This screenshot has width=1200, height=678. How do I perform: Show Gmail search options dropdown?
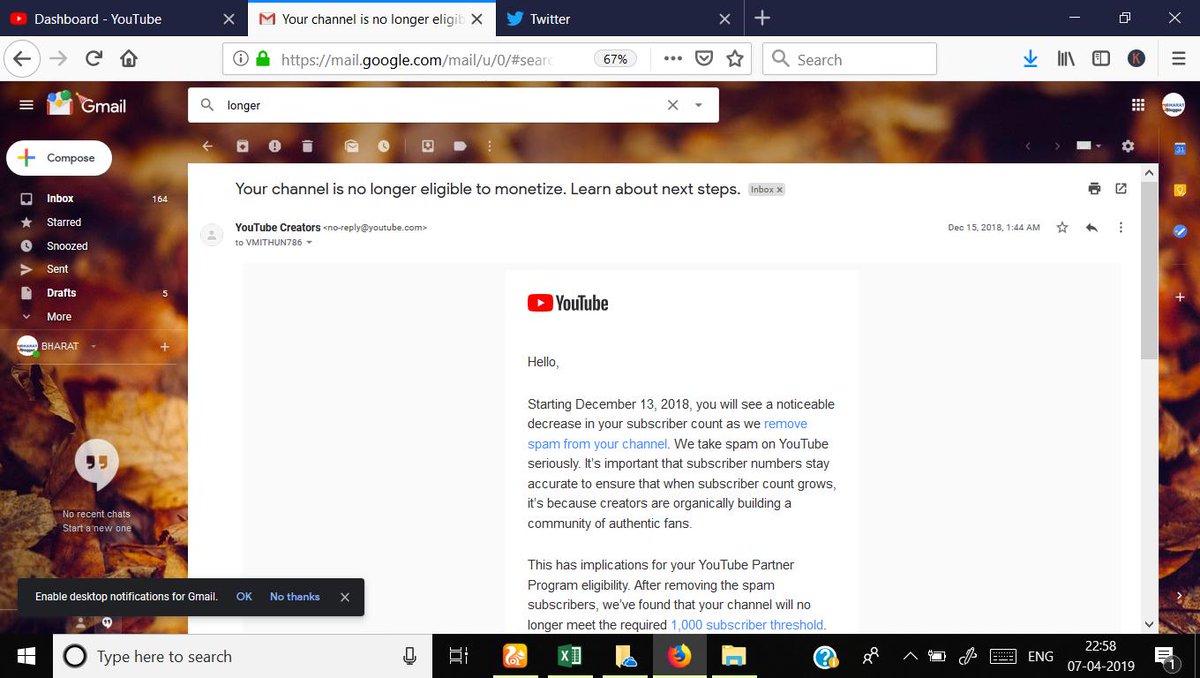[698, 105]
